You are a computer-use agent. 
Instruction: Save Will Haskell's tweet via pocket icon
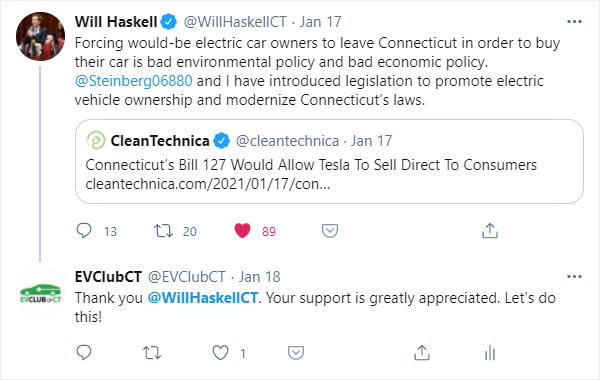click(329, 231)
